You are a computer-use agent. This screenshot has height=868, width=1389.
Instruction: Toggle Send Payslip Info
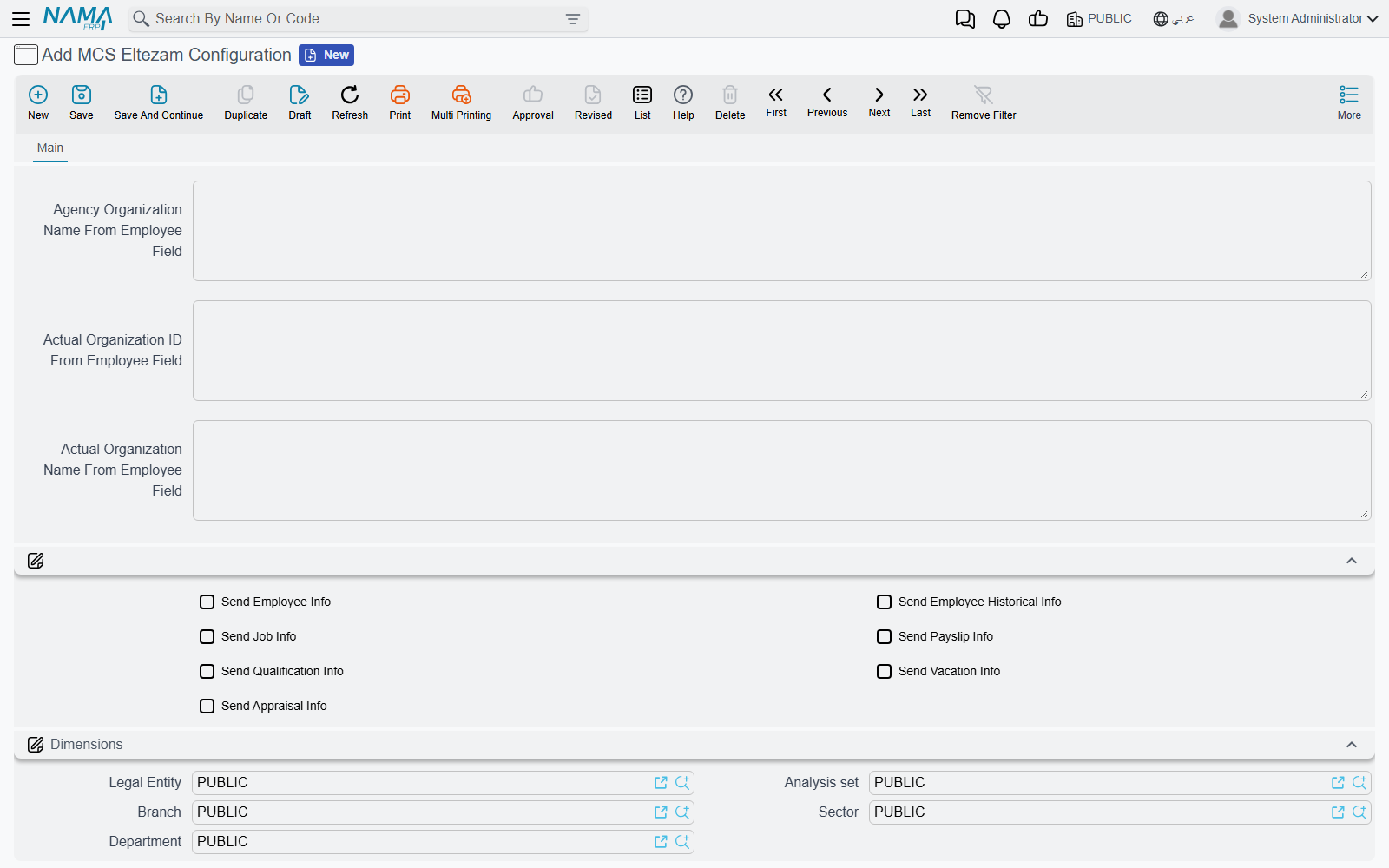pos(884,636)
